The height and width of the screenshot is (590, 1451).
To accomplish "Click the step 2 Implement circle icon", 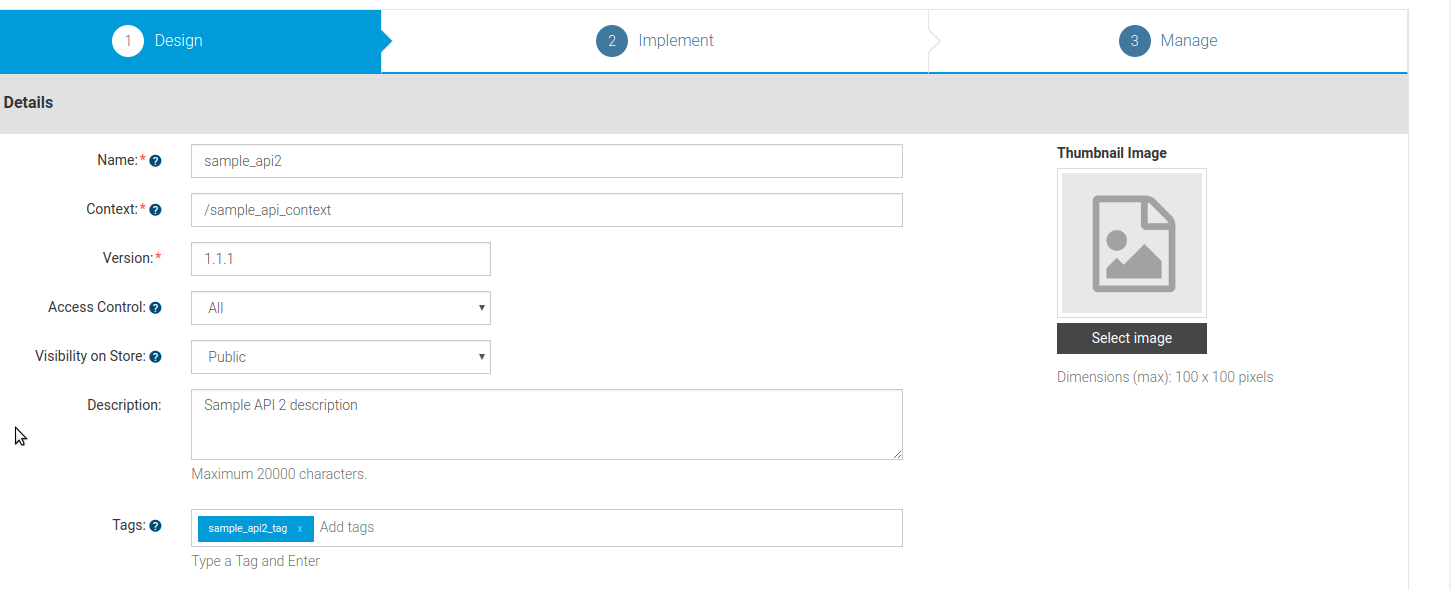I will pyautogui.click(x=611, y=41).
